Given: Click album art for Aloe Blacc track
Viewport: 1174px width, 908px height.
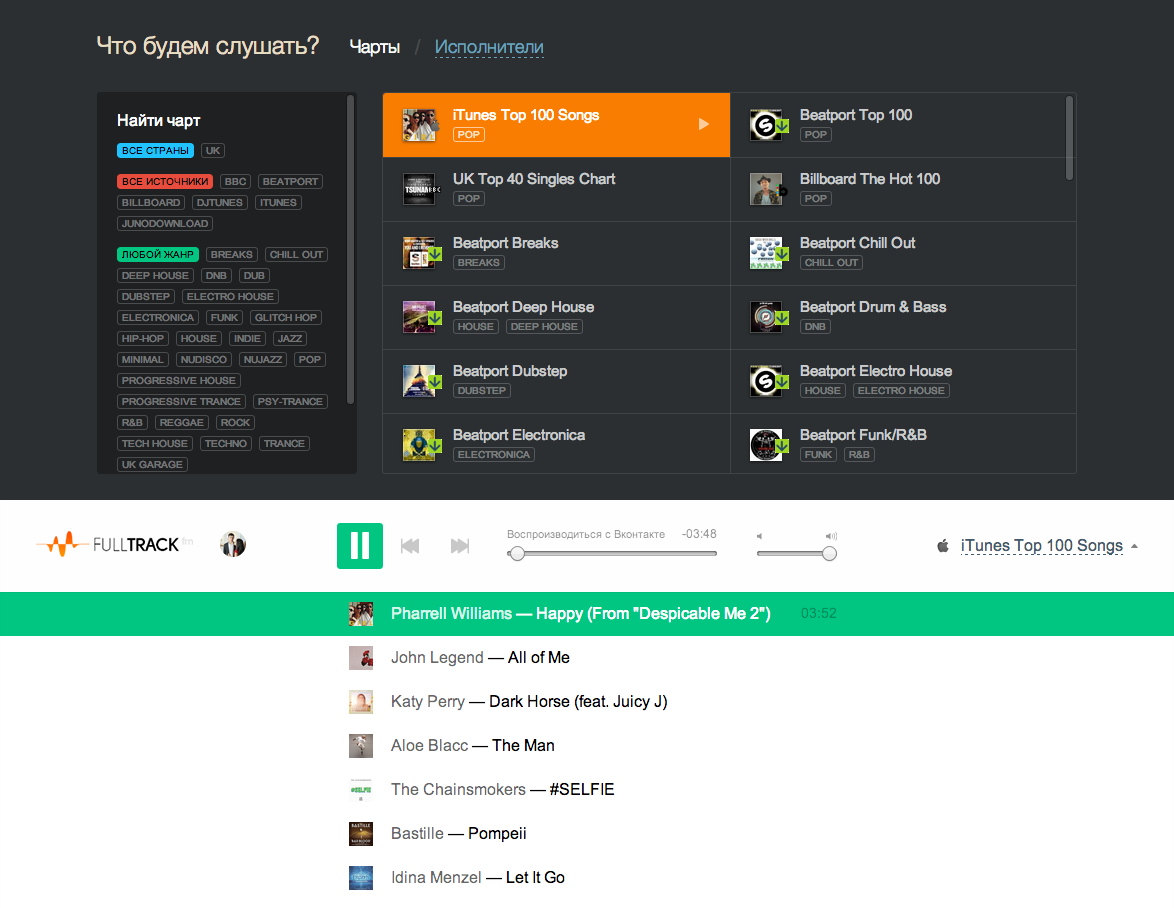Looking at the screenshot, I should coord(361,746).
